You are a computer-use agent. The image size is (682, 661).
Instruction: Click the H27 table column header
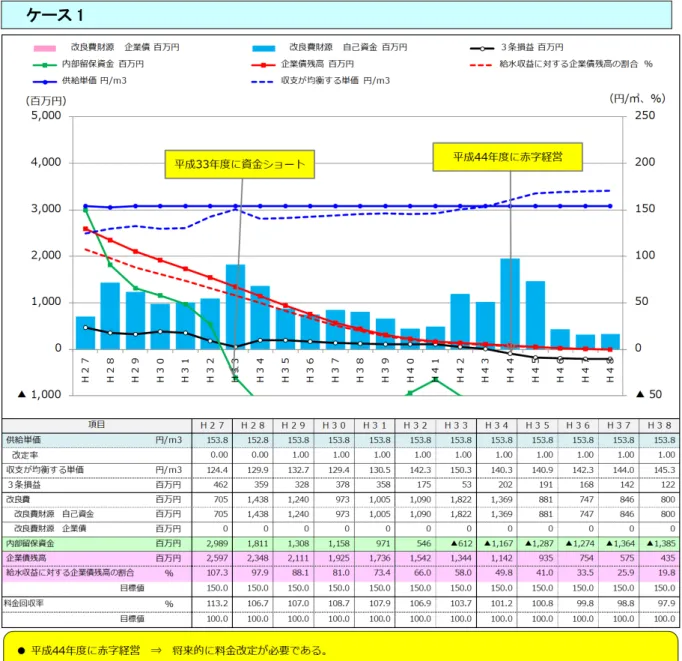pos(212,425)
